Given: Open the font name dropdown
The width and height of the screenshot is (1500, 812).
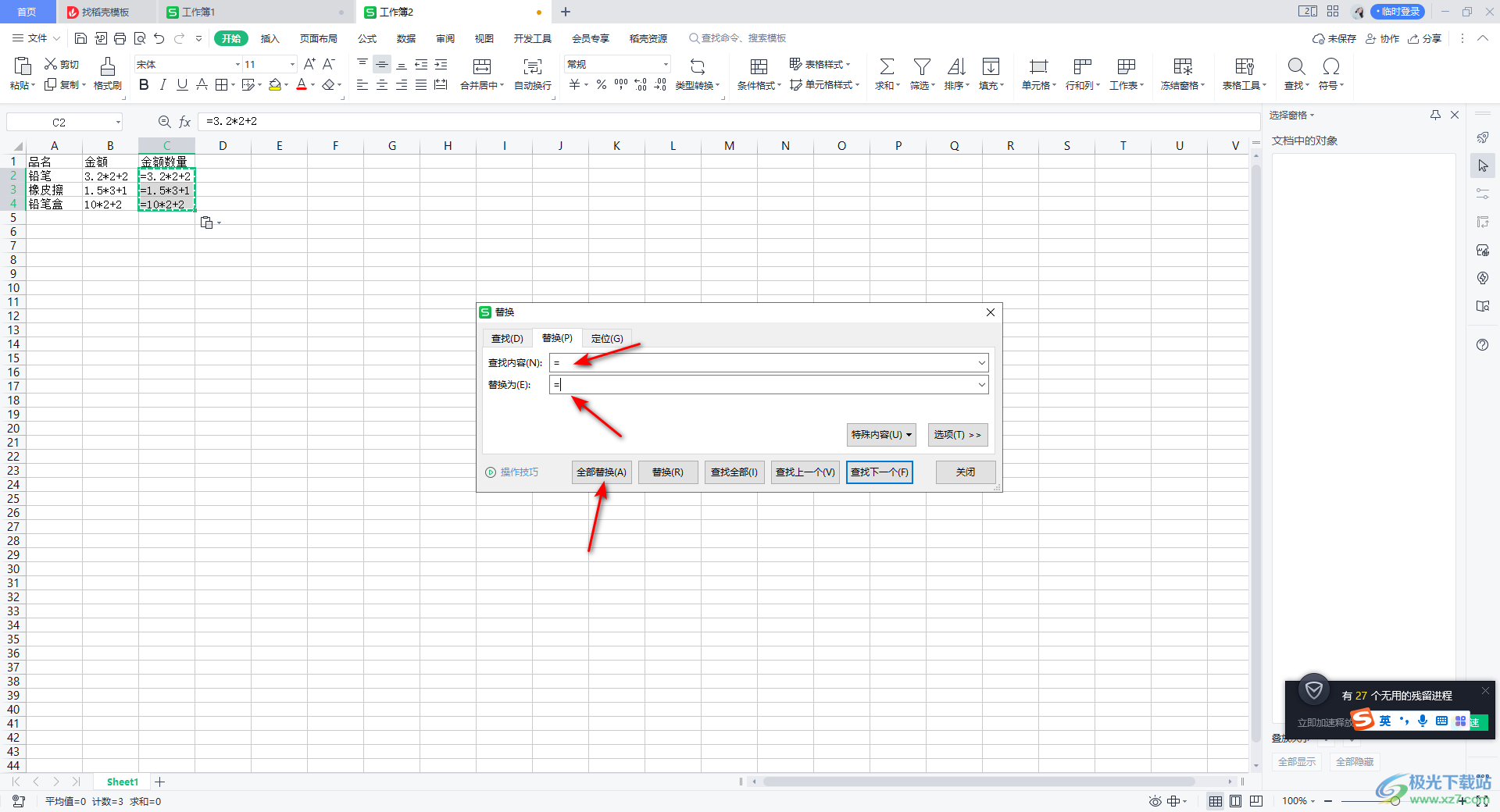Looking at the screenshot, I should 237,64.
